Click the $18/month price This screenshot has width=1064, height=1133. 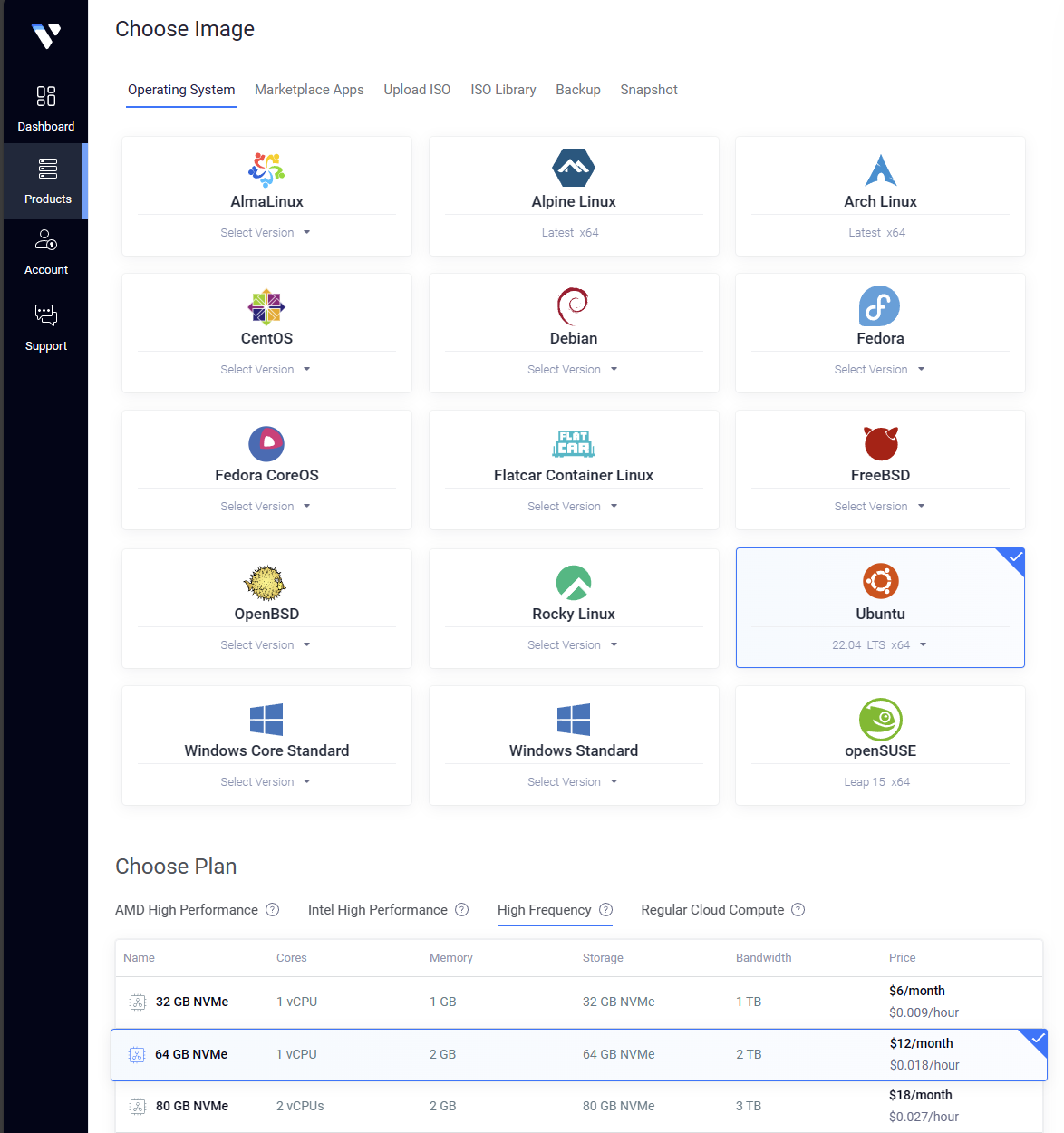click(921, 1095)
